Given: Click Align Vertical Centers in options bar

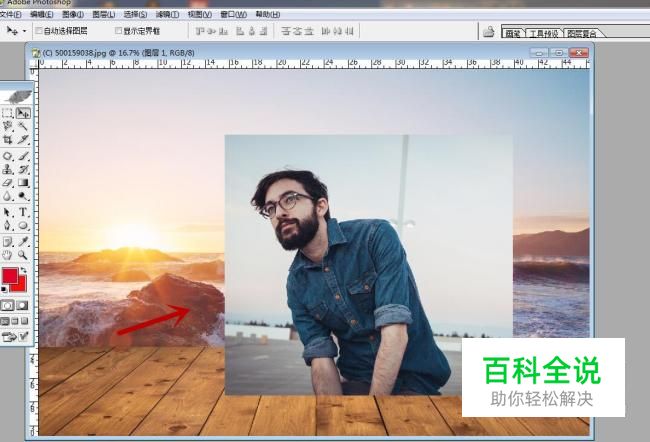Looking at the screenshot, I should pos(212,31).
